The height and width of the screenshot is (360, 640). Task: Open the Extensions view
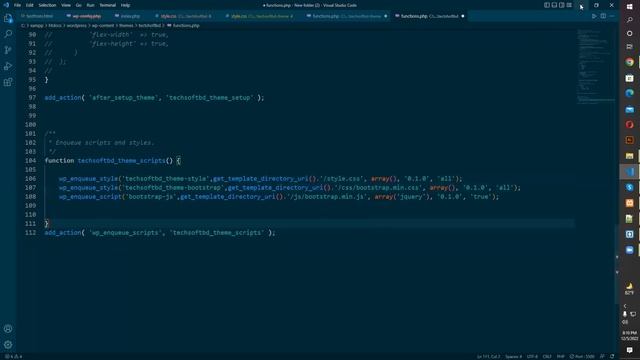click(8, 82)
